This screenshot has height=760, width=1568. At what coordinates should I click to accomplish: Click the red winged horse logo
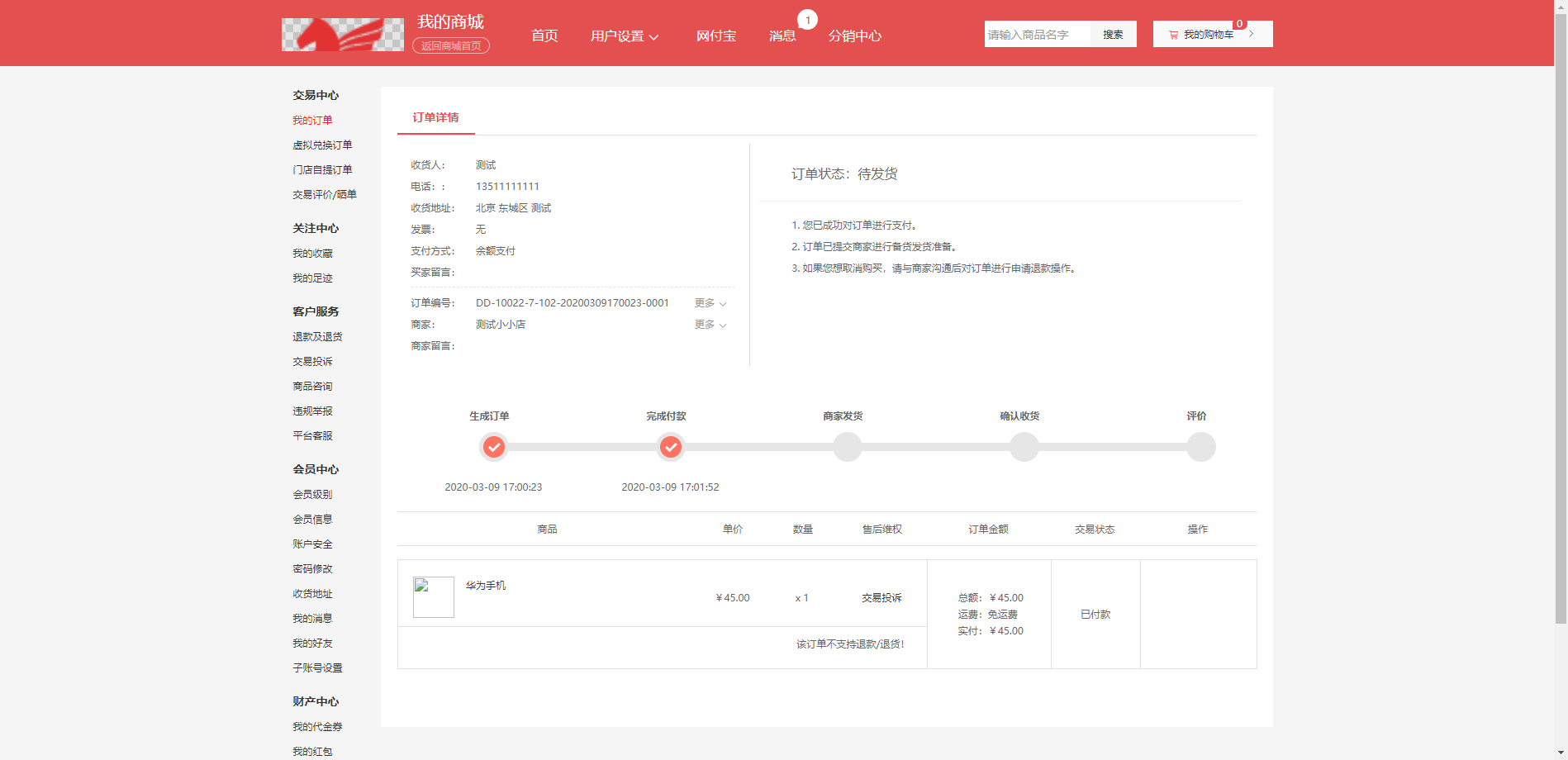tap(343, 35)
